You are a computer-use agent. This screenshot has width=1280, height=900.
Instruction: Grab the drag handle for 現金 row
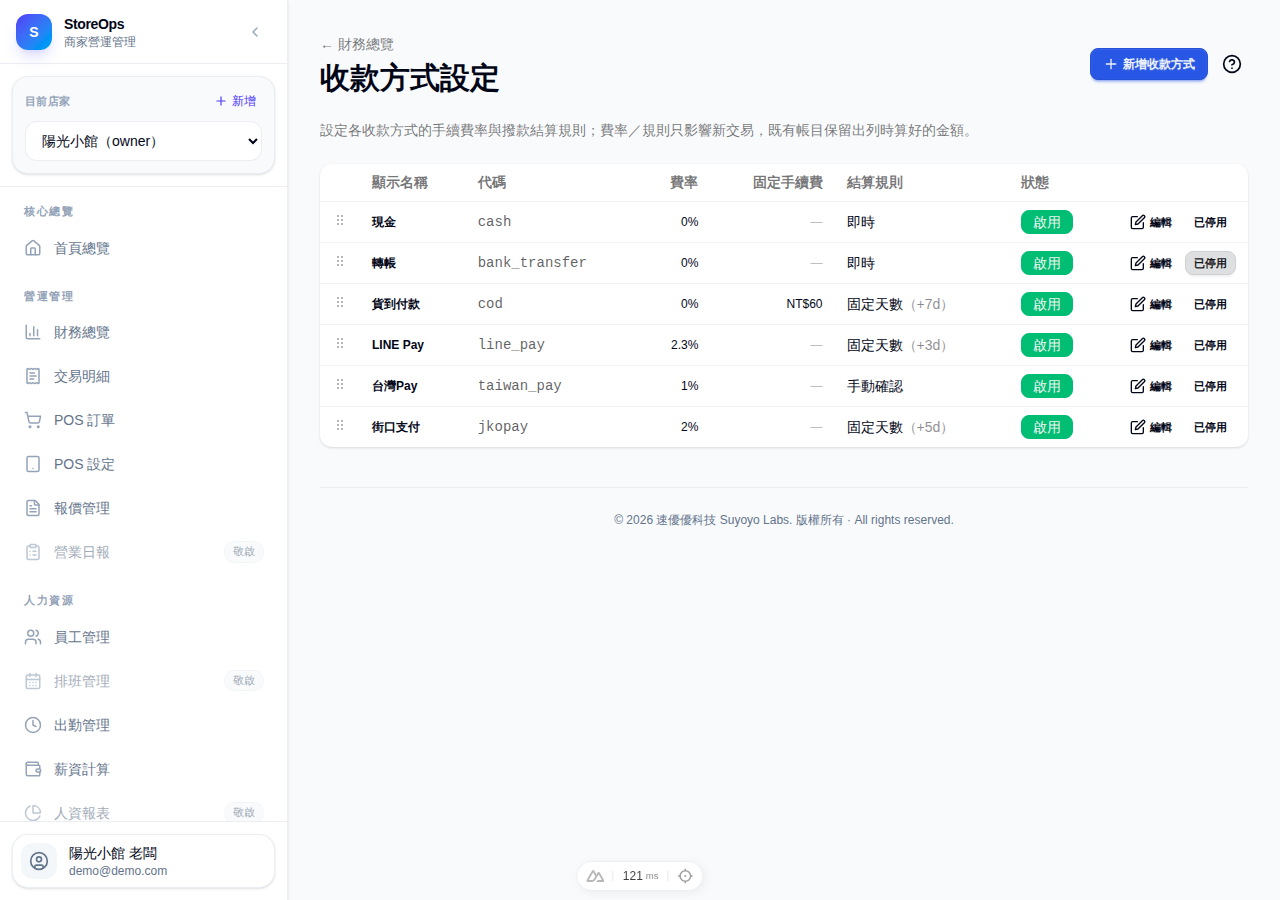[340, 220]
